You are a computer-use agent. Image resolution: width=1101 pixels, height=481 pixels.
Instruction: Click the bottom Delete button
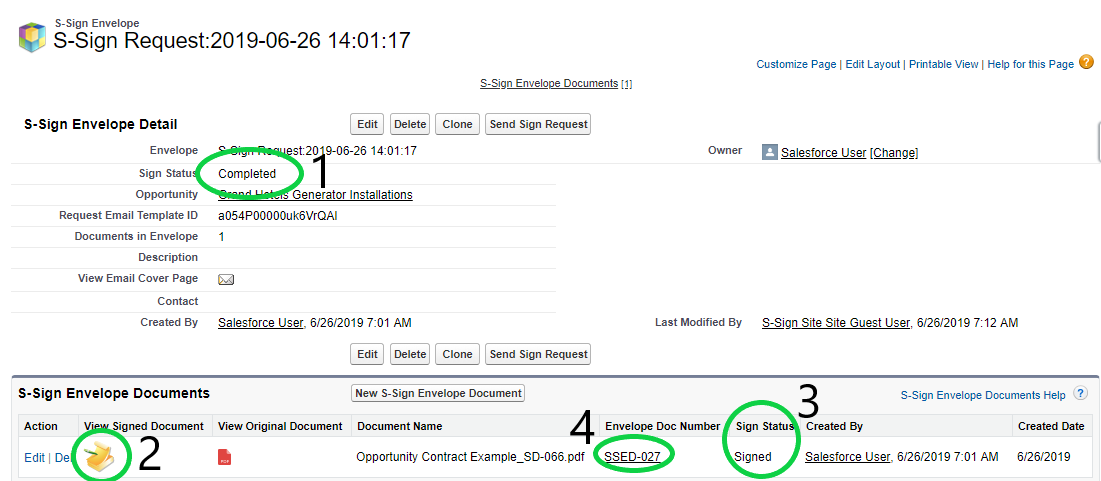[x=410, y=354]
